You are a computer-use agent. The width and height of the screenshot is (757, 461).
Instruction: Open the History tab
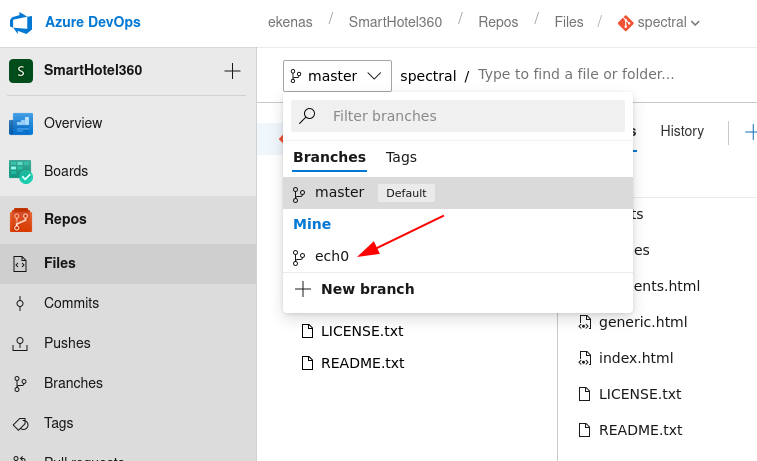pyautogui.click(x=681, y=131)
